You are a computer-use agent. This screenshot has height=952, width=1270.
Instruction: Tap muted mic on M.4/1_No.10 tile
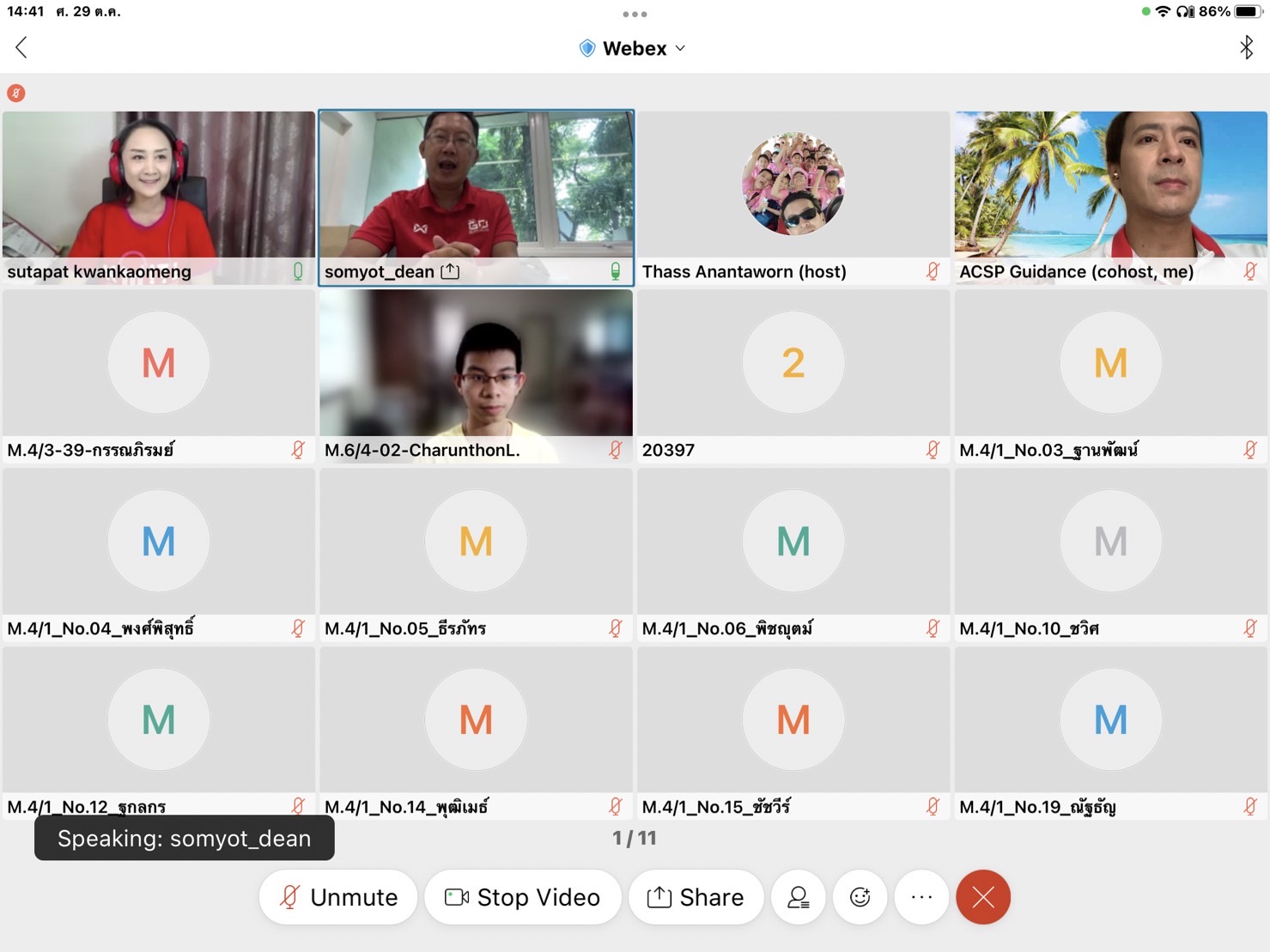pos(1251,628)
